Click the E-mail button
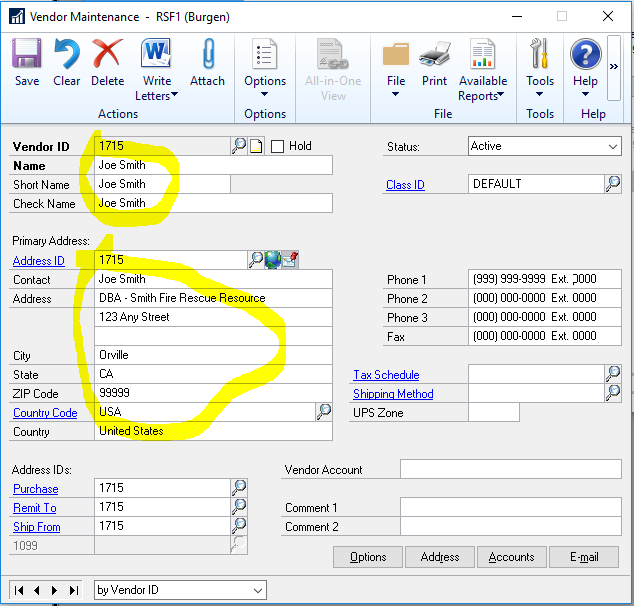 (583, 557)
